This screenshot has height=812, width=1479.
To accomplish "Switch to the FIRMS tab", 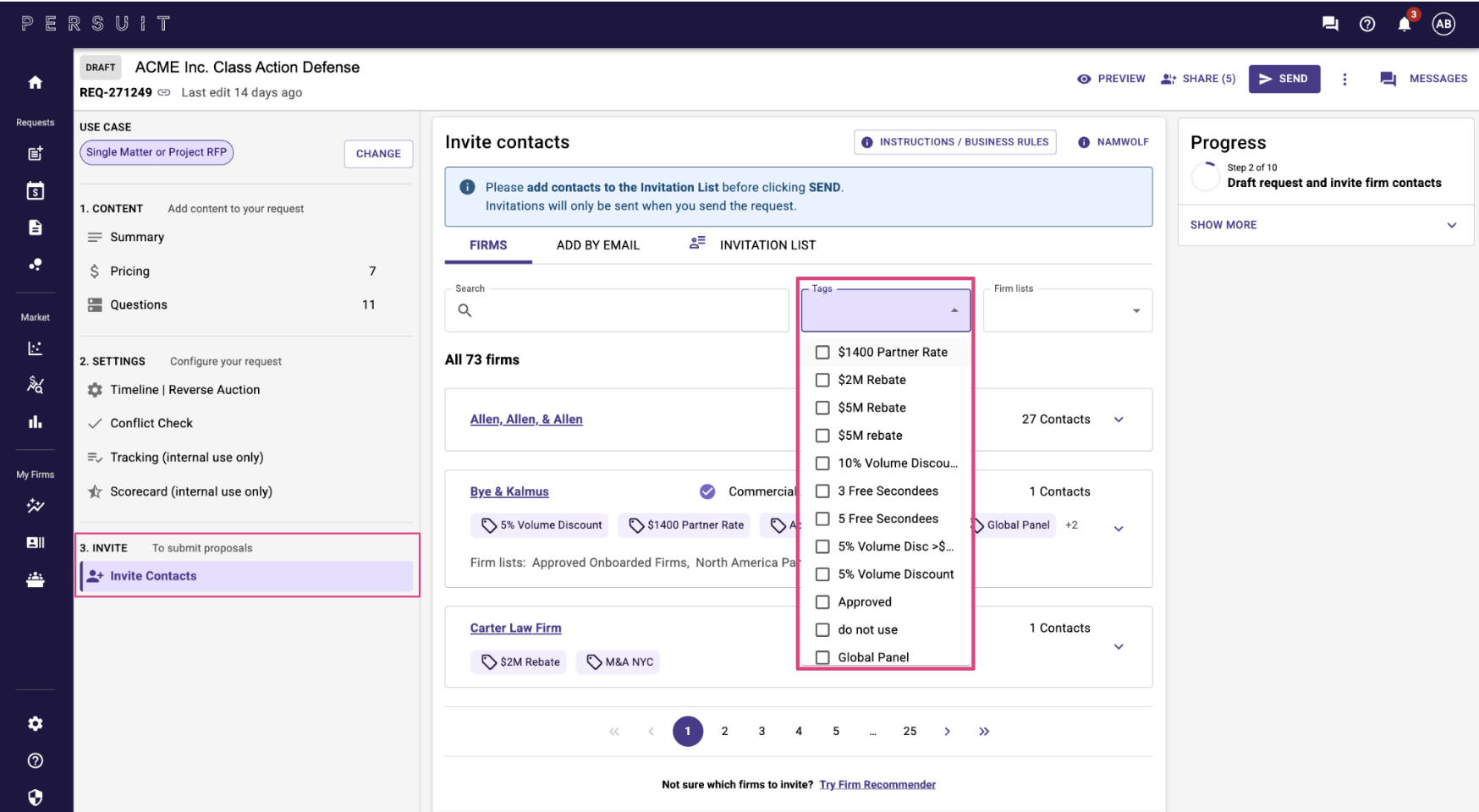I will pyautogui.click(x=488, y=245).
